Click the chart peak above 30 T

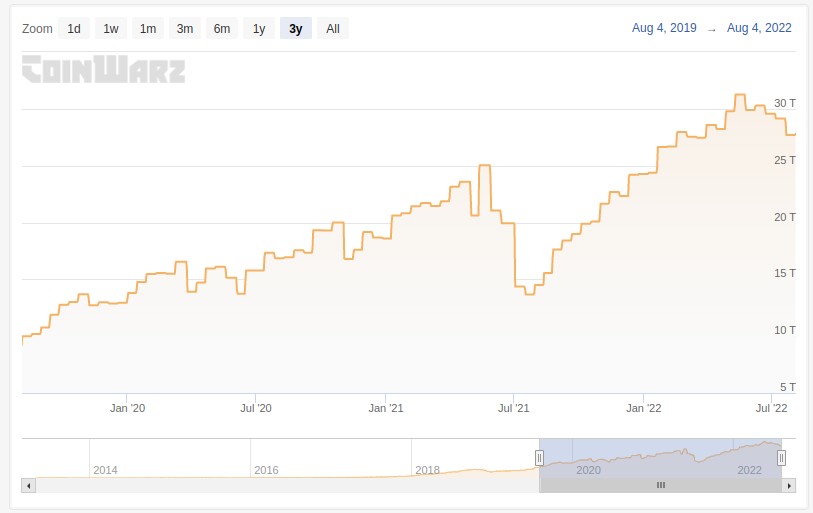pos(740,95)
